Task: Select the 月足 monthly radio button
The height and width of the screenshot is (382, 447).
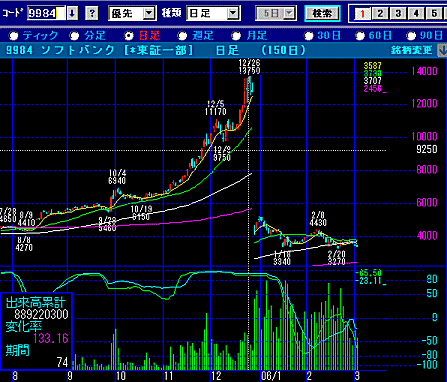Action: tap(236, 35)
